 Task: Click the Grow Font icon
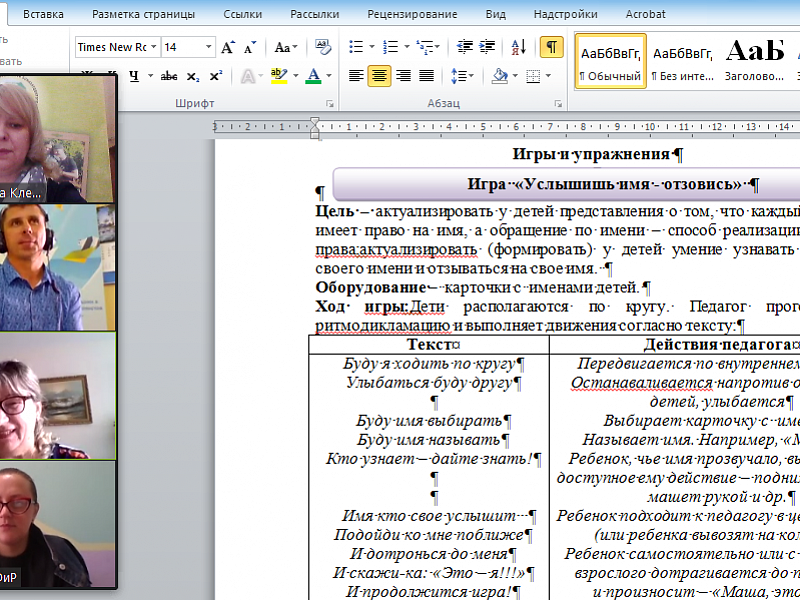(228, 47)
